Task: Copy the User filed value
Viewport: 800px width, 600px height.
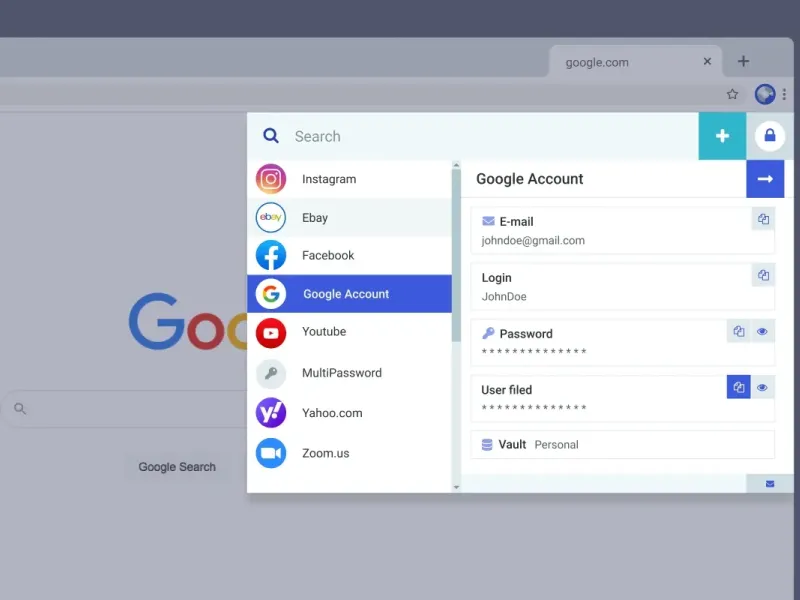Action: coord(738,387)
